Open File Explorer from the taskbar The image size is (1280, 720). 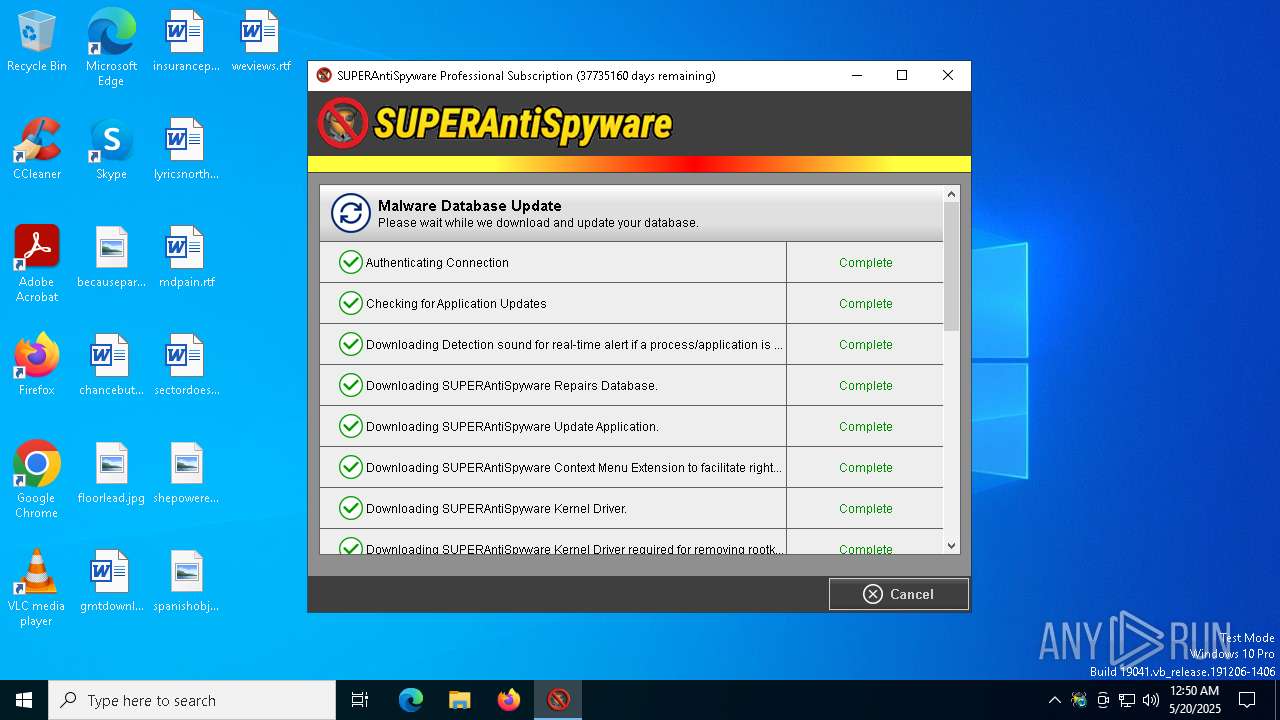pyautogui.click(x=459, y=700)
